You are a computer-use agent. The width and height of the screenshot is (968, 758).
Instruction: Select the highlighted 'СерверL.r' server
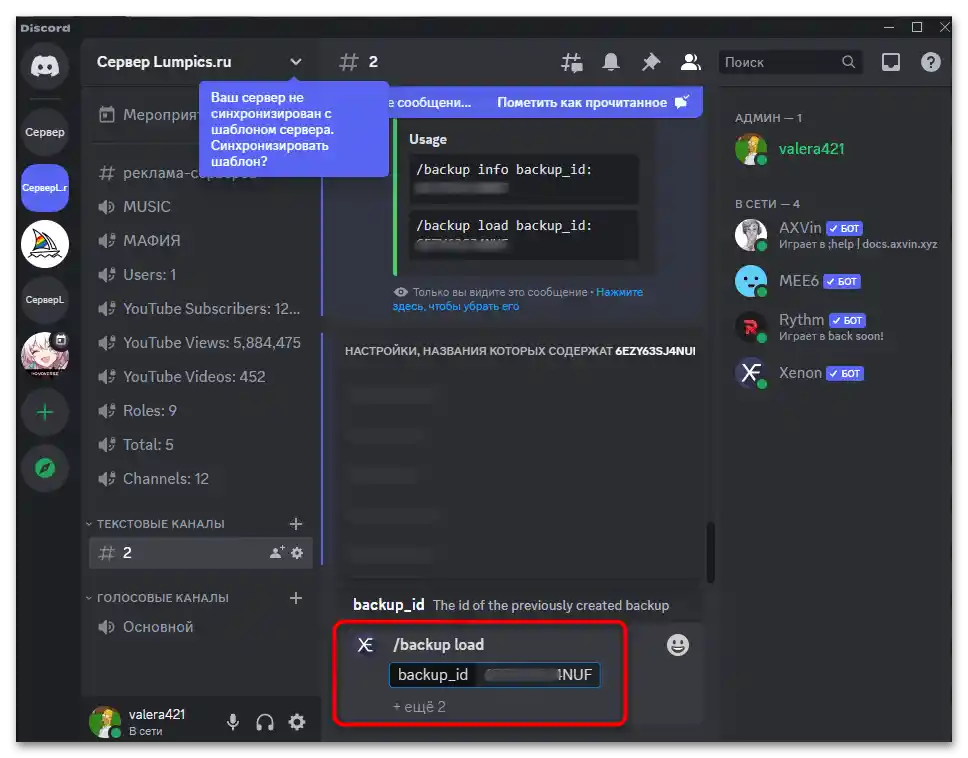point(44,188)
